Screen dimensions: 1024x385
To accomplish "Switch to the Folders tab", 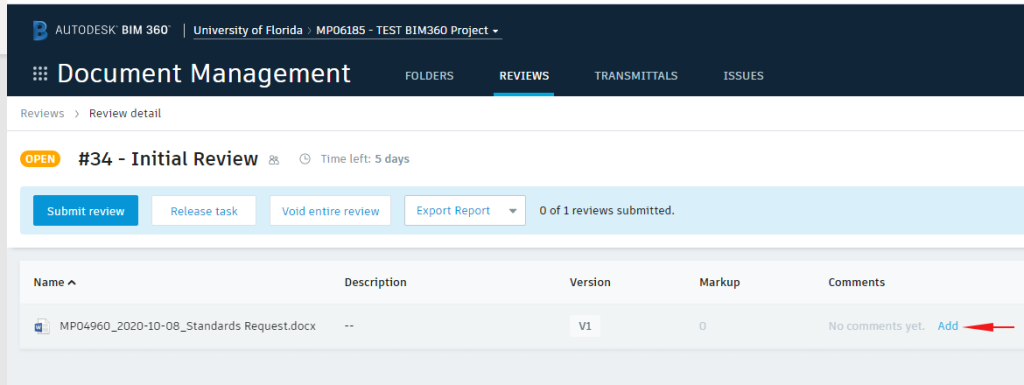I will click(429, 76).
